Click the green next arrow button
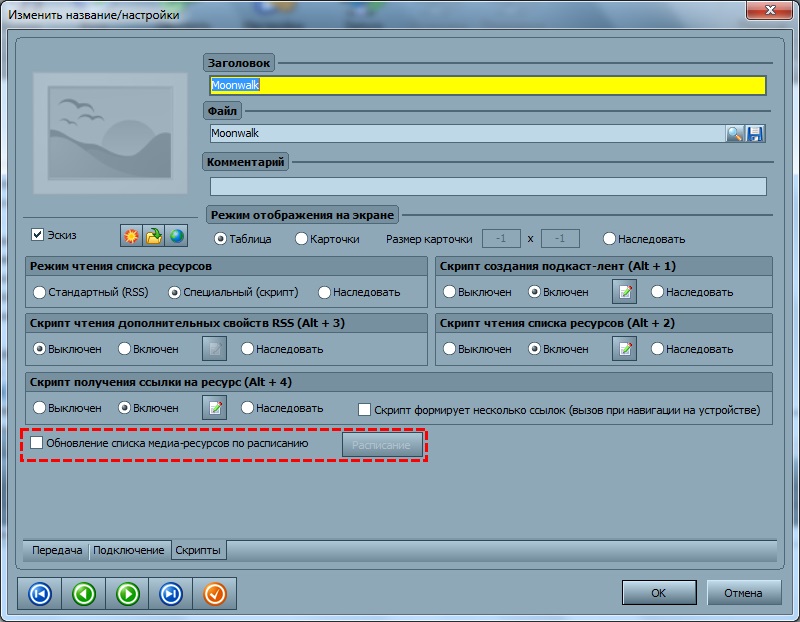Screen dimensions: 800x622 [x=127, y=594]
